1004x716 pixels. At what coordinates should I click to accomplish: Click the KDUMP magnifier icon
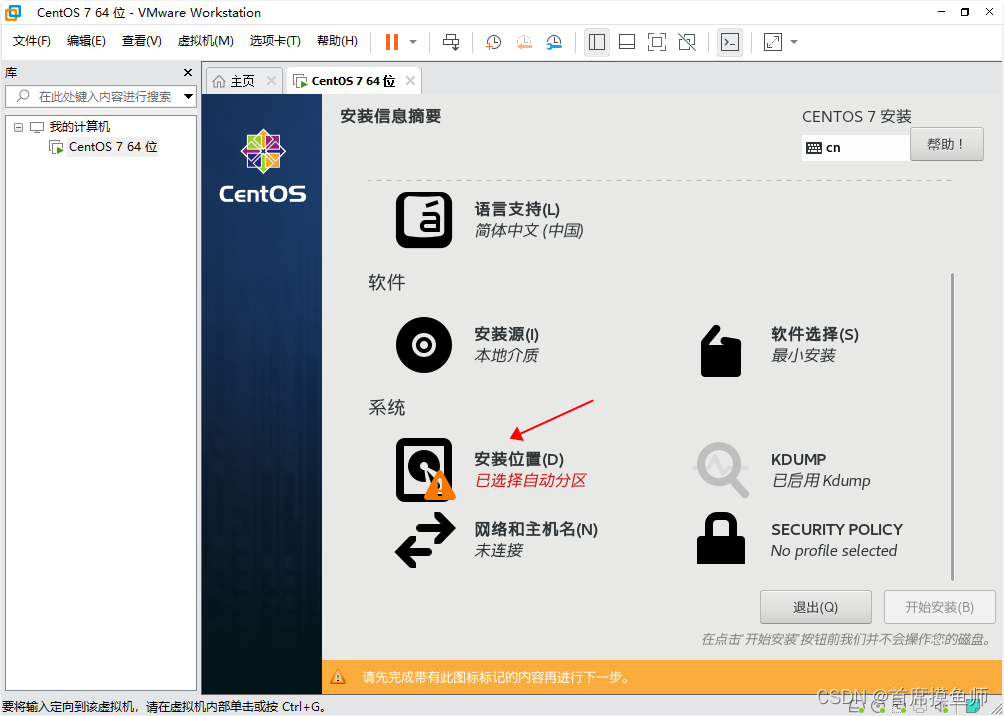[722, 470]
